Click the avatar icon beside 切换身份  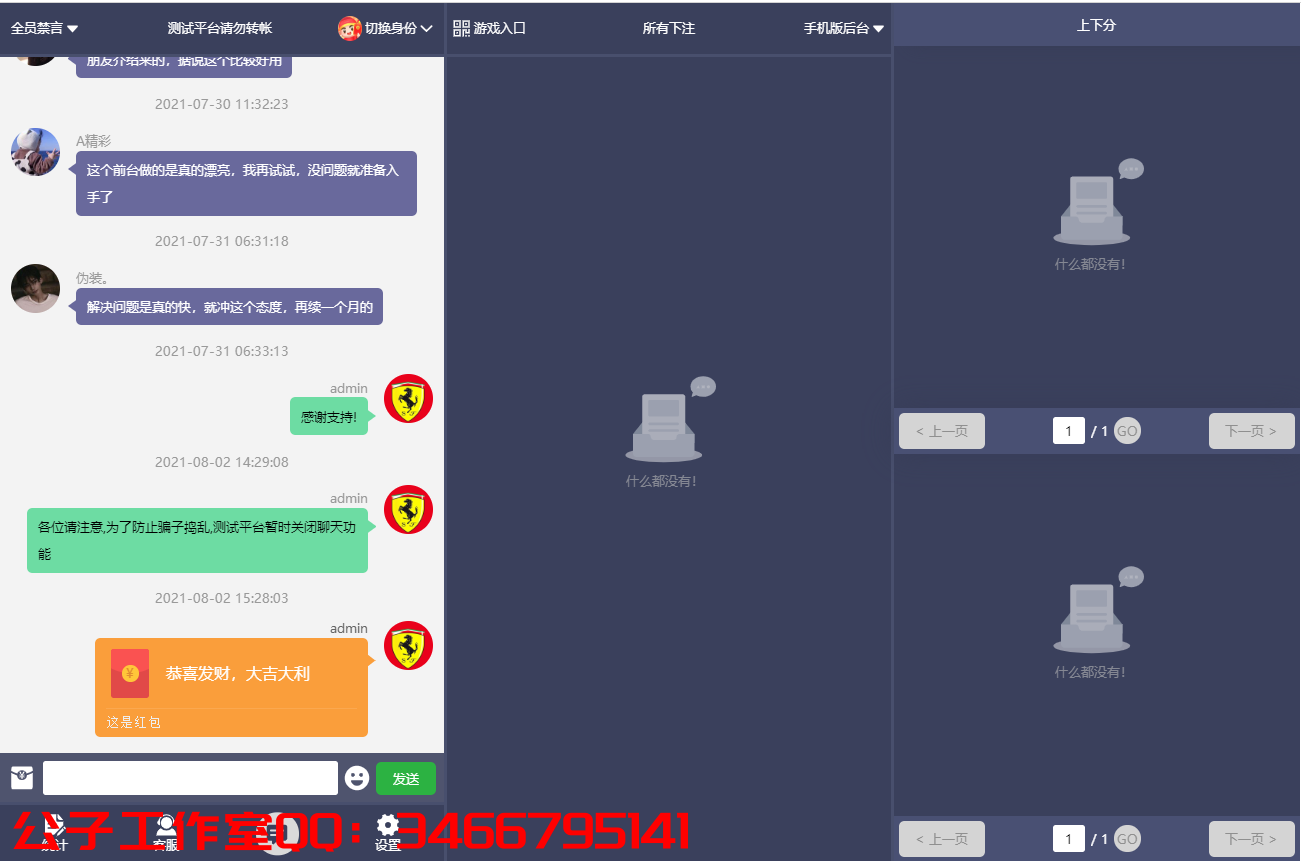349,29
